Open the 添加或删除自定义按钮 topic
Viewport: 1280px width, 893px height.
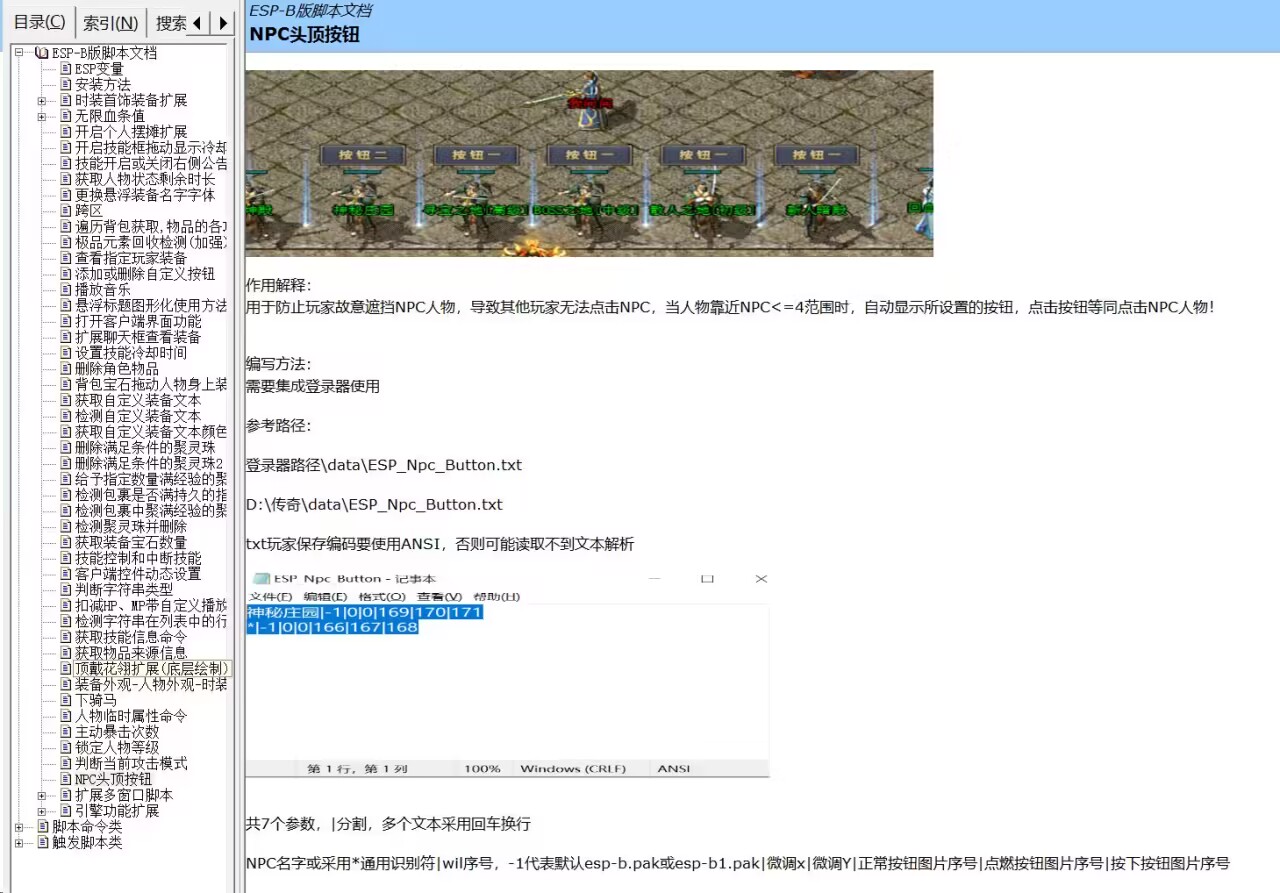coord(144,274)
